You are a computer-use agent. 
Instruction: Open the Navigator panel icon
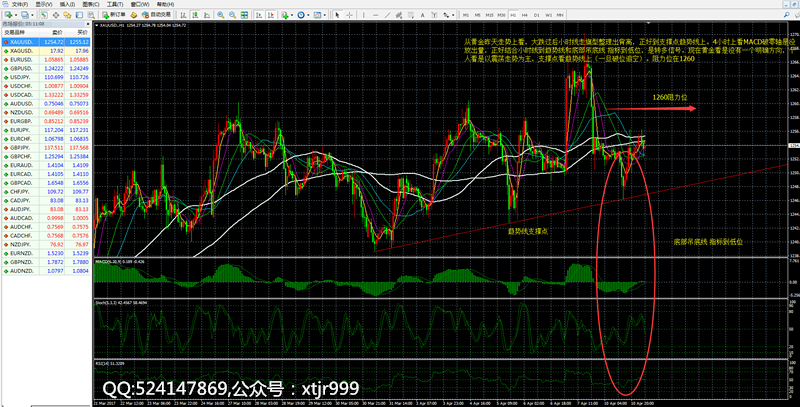67,15
